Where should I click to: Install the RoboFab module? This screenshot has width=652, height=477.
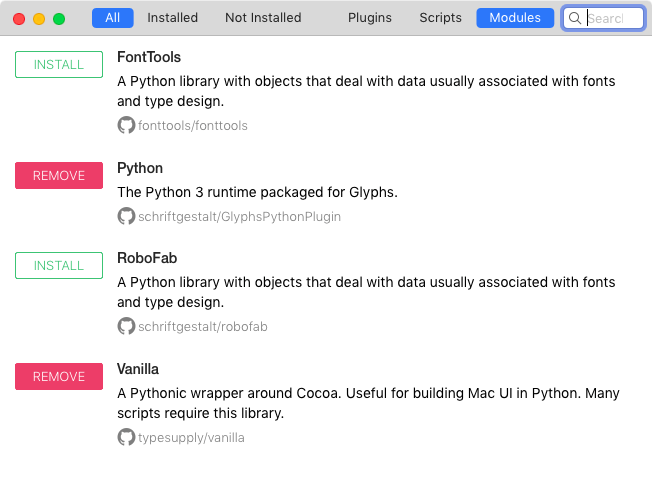click(x=59, y=265)
